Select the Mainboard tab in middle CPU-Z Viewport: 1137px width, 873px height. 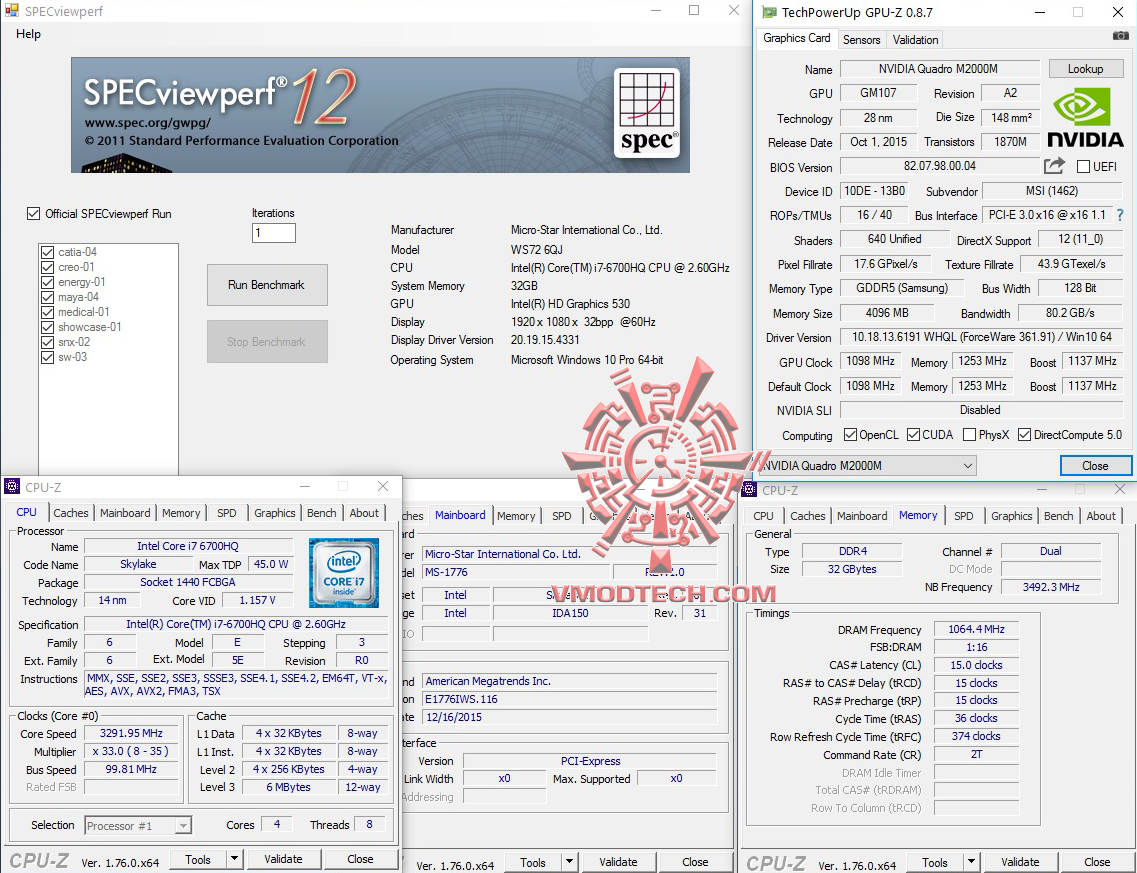460,515
